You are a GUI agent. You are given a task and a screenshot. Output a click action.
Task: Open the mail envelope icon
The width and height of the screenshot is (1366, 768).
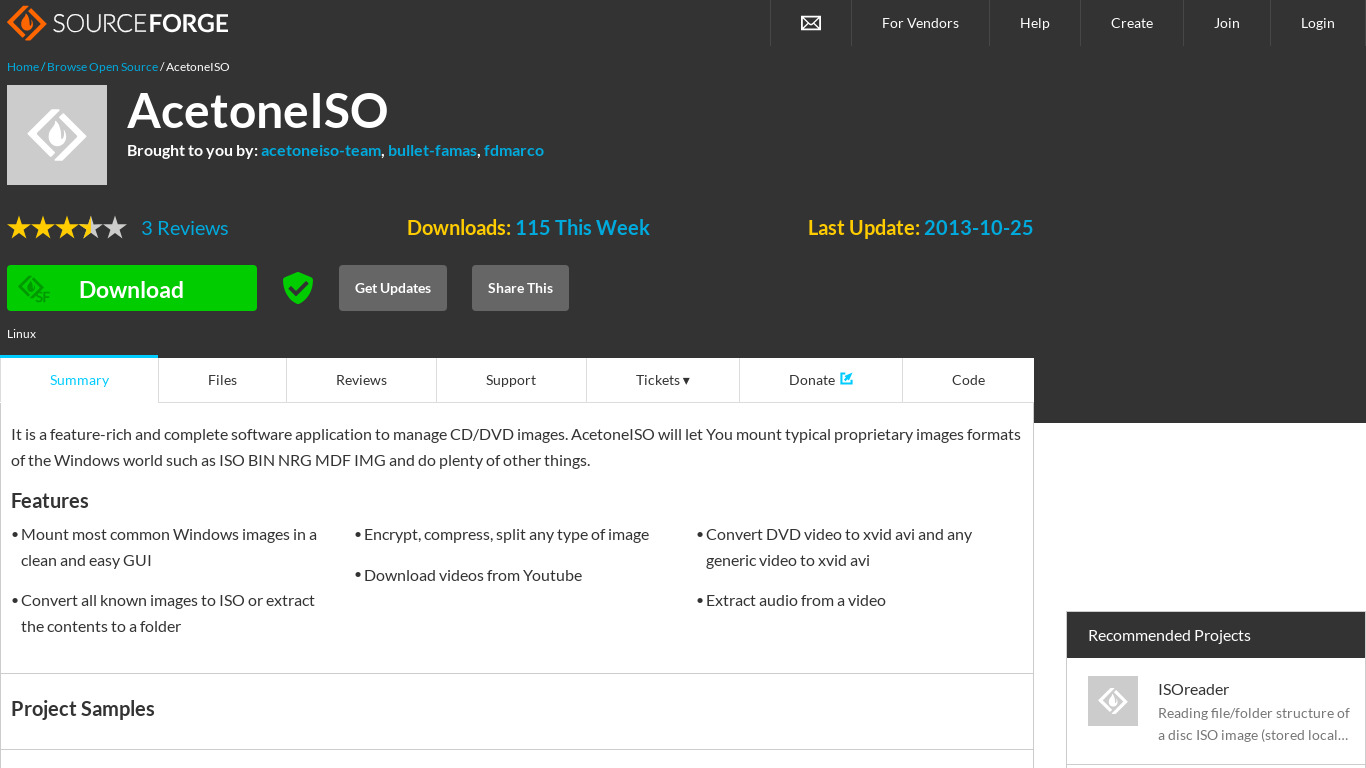[811, 23]
